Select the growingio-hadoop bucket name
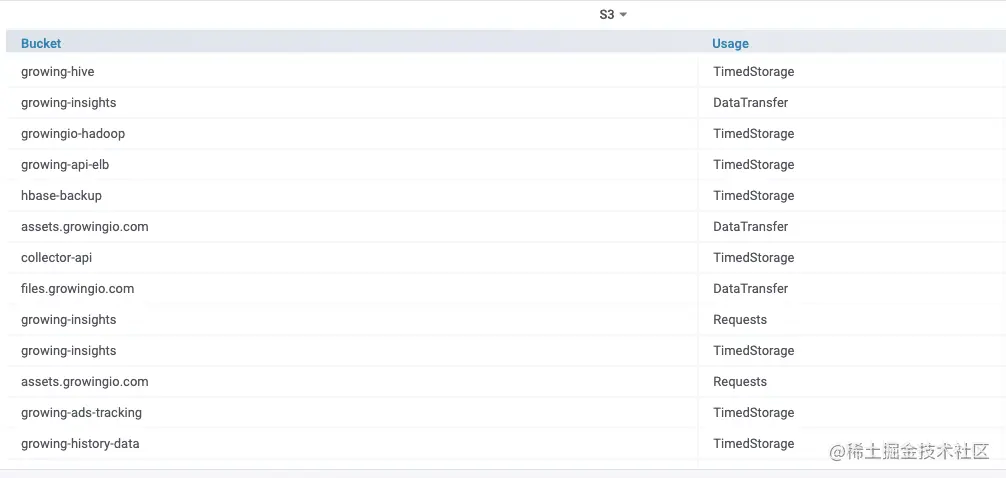The width and height of the screenshot is (1006, 478). pyautogui.click(x=73, y=133)
